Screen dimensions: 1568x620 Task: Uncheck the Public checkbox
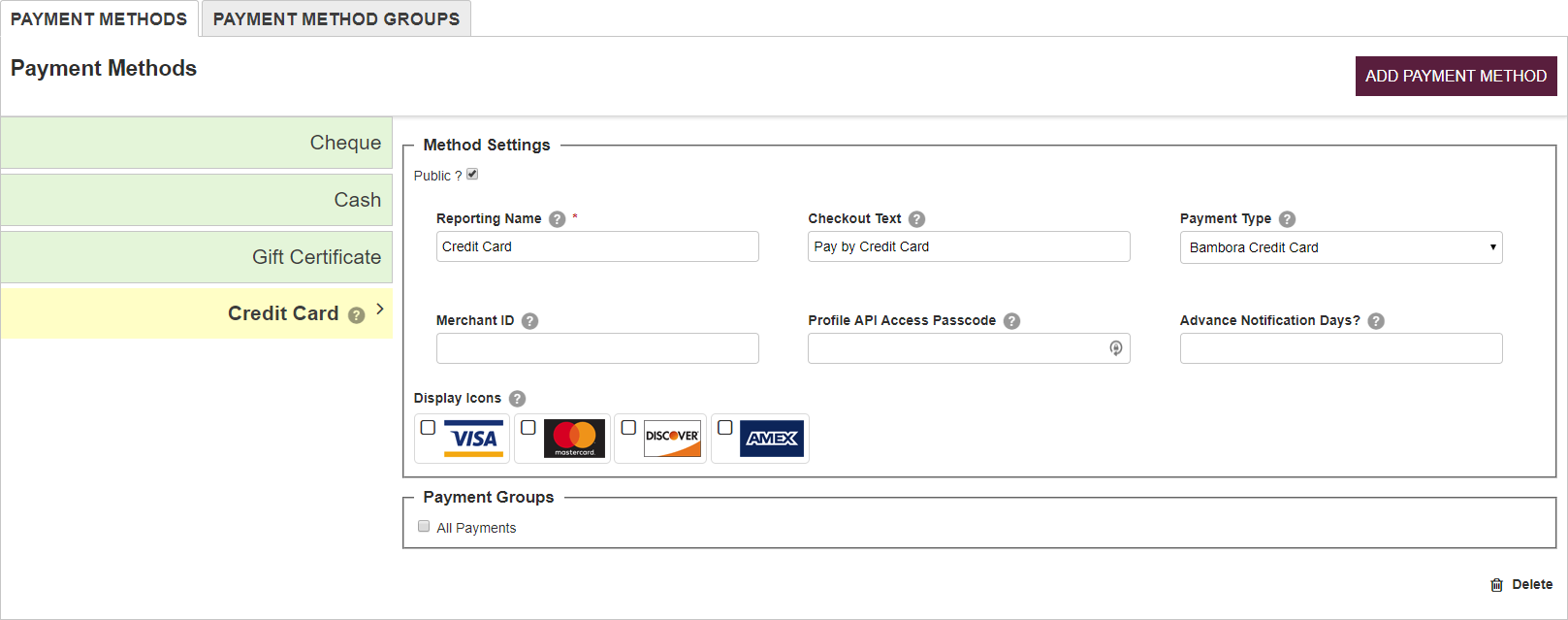click(472, 175)
